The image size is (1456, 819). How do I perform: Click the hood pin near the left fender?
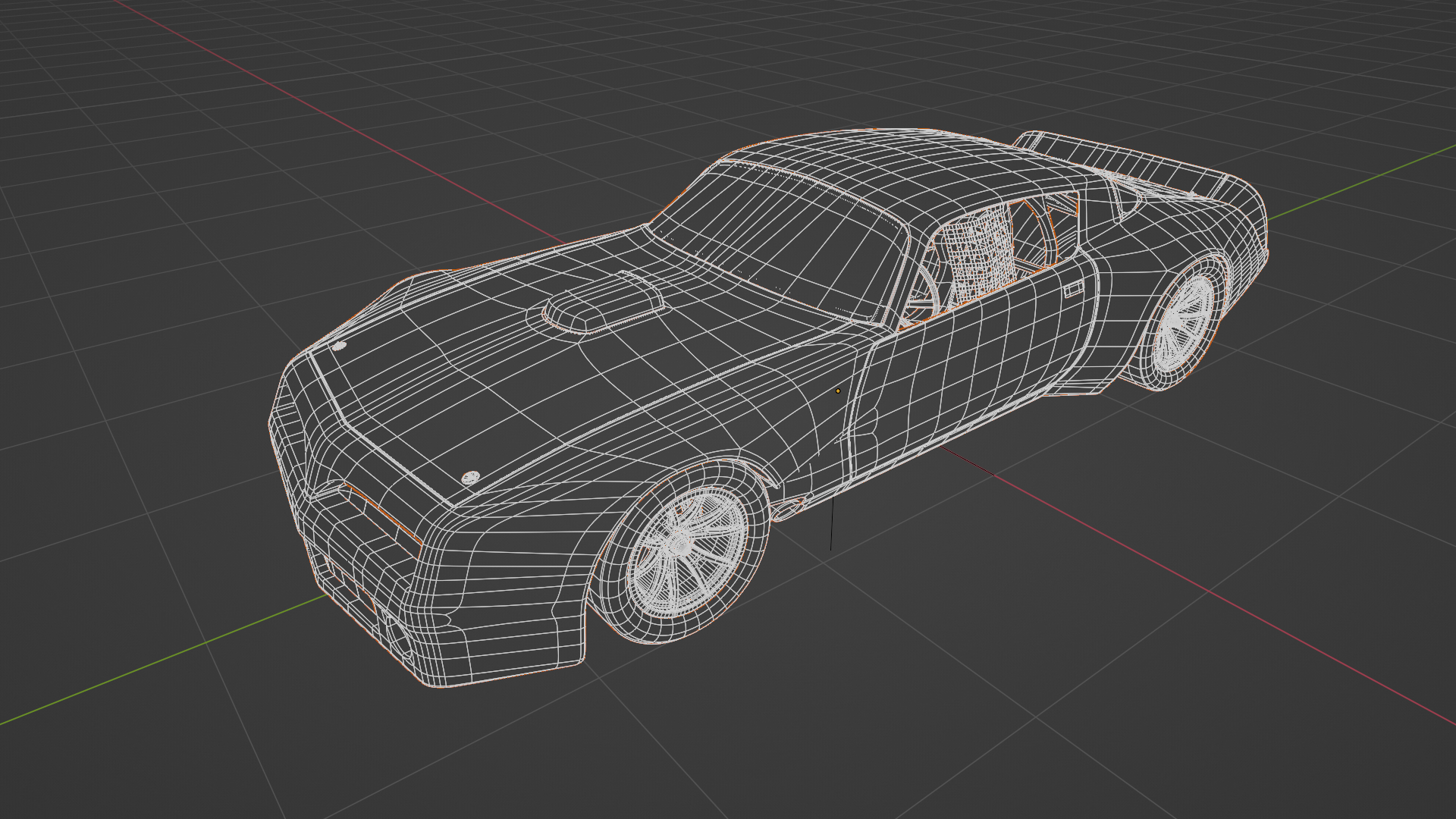pyautogui.click(x=339, y=346)
